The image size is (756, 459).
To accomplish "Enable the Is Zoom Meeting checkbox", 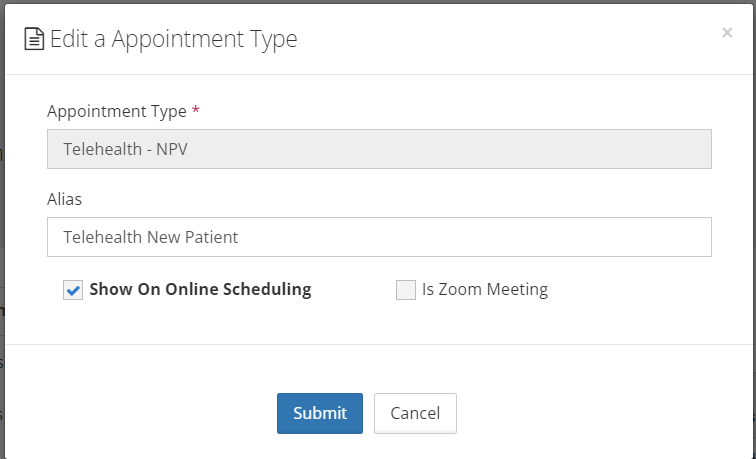I will coord(405,290).
